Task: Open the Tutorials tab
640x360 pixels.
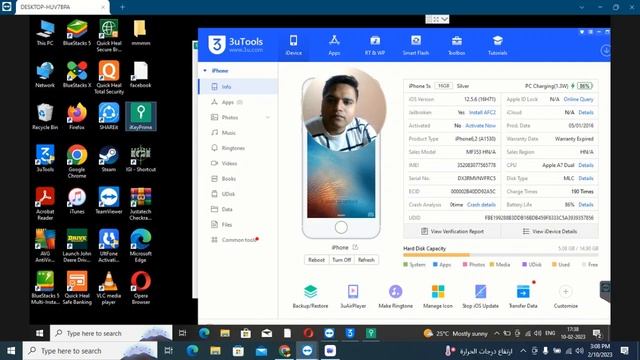Action: tap(497, 45)
